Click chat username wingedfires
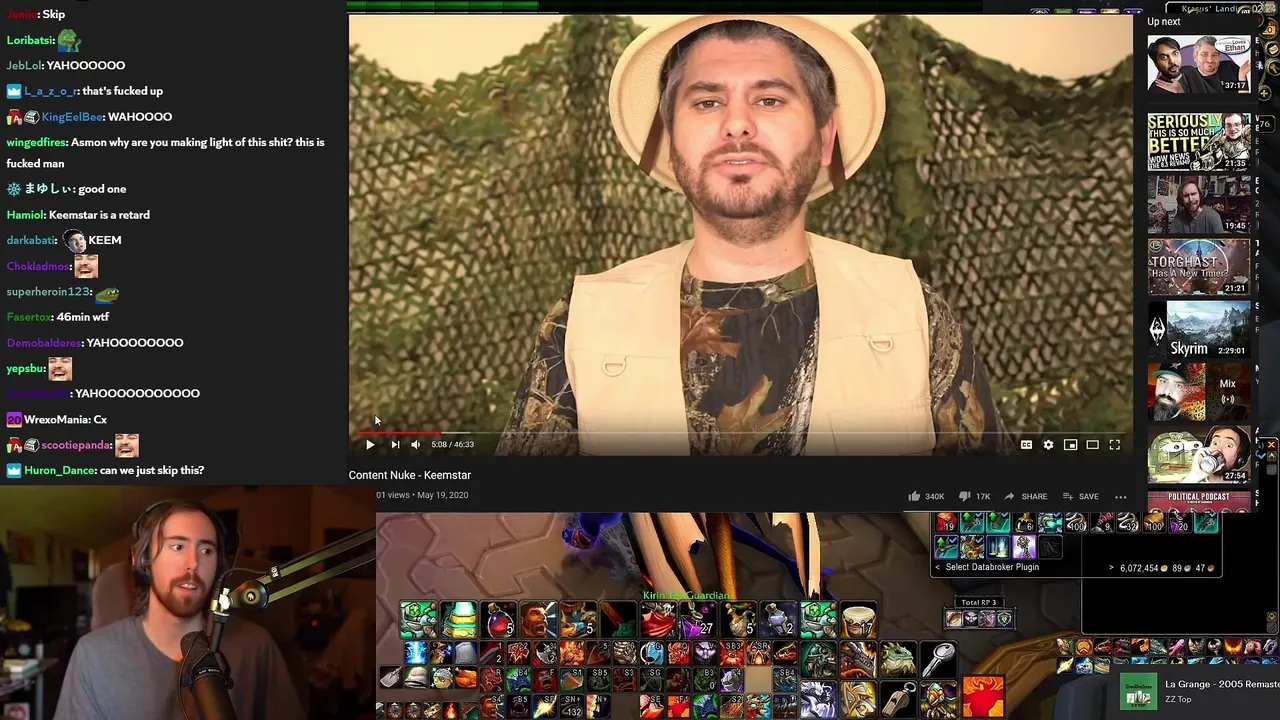The image size is (1280, 720). tap(36, 142)
